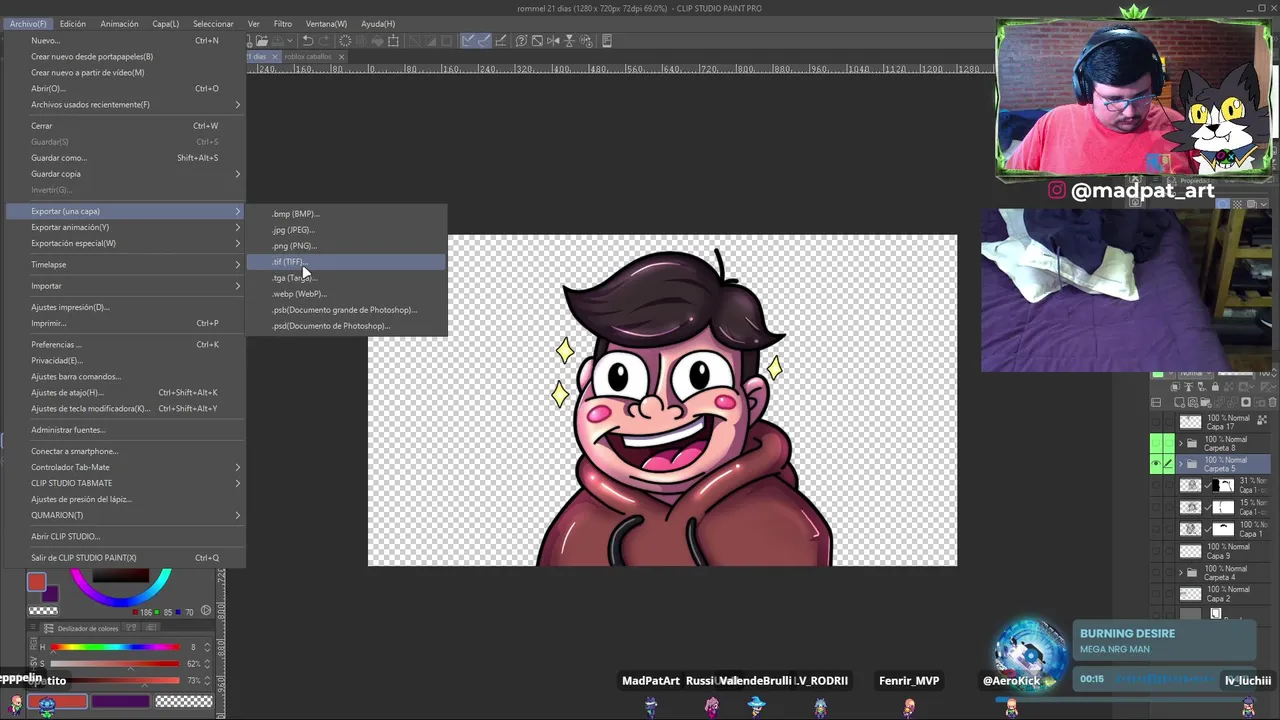Click the New Layer Folder icon
Viewport: 1280px width, 720px height.
tap(1206, 402)
